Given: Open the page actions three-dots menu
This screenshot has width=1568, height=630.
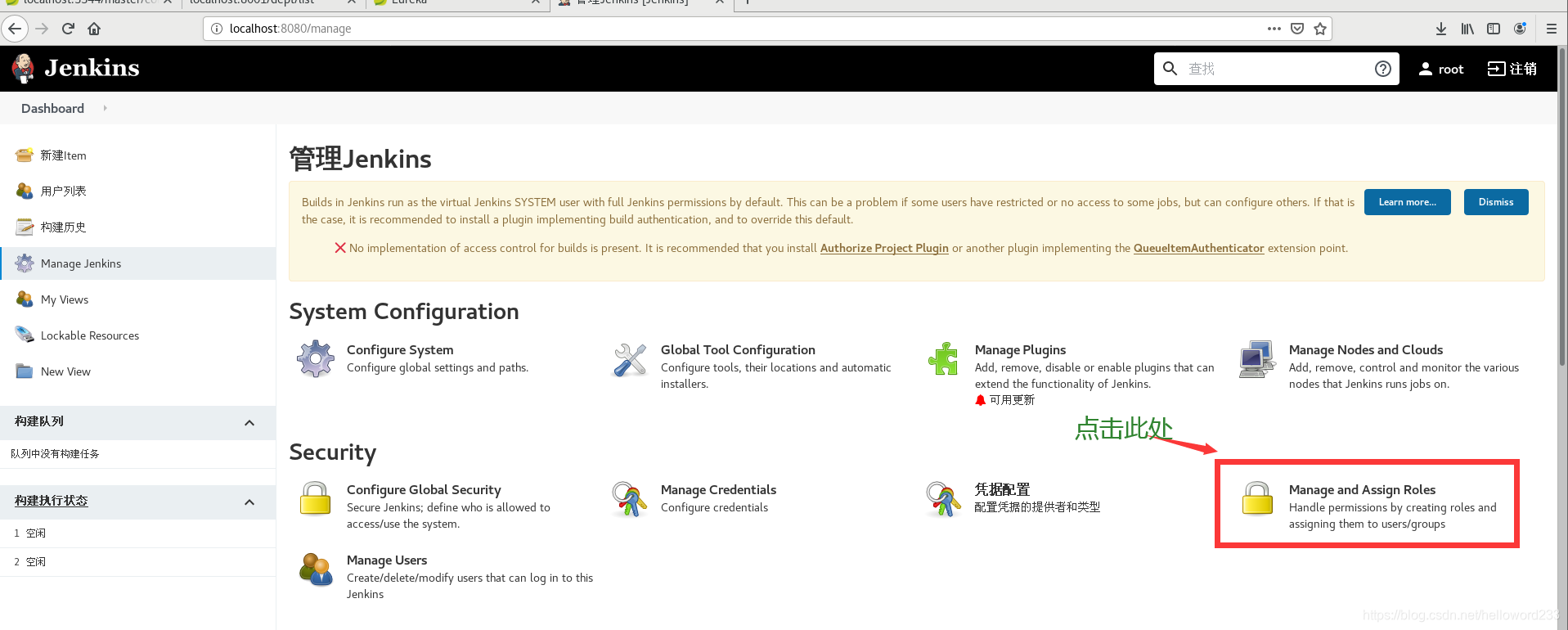Looking at the screenshot, I should 1274,29.
